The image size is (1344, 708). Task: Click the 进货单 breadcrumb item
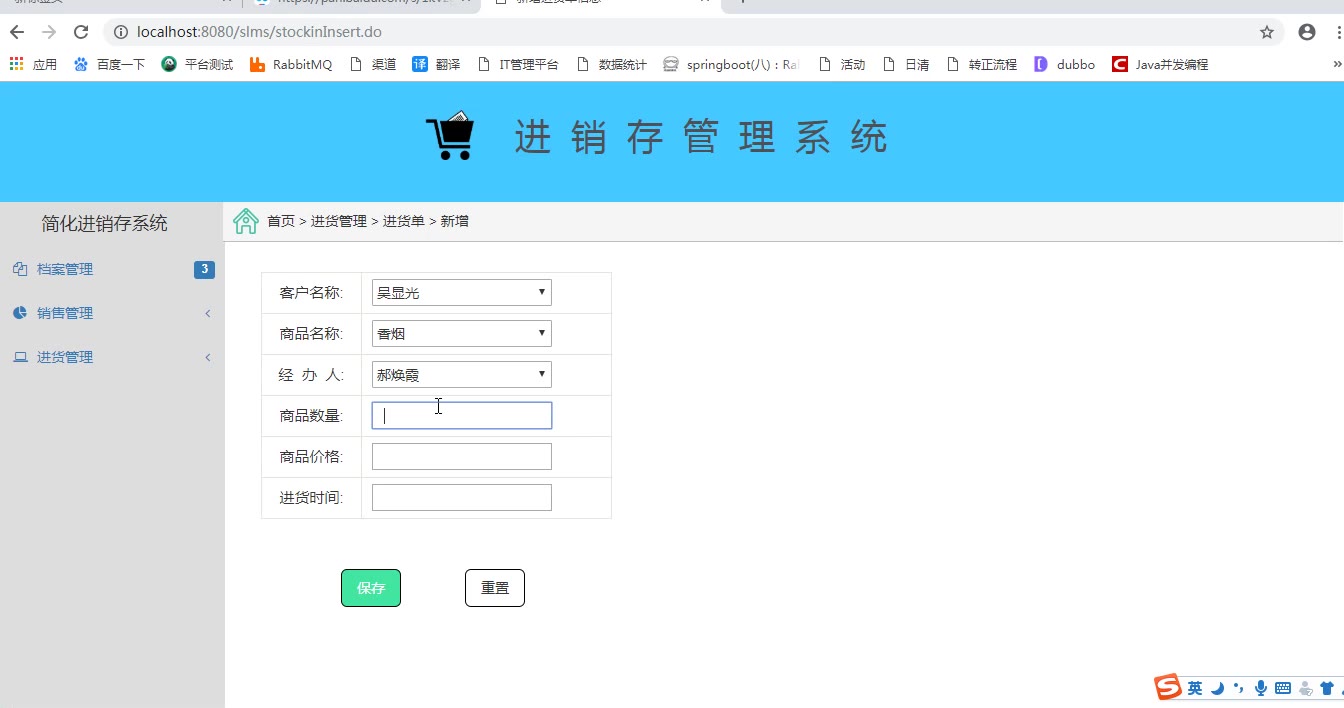404,221
